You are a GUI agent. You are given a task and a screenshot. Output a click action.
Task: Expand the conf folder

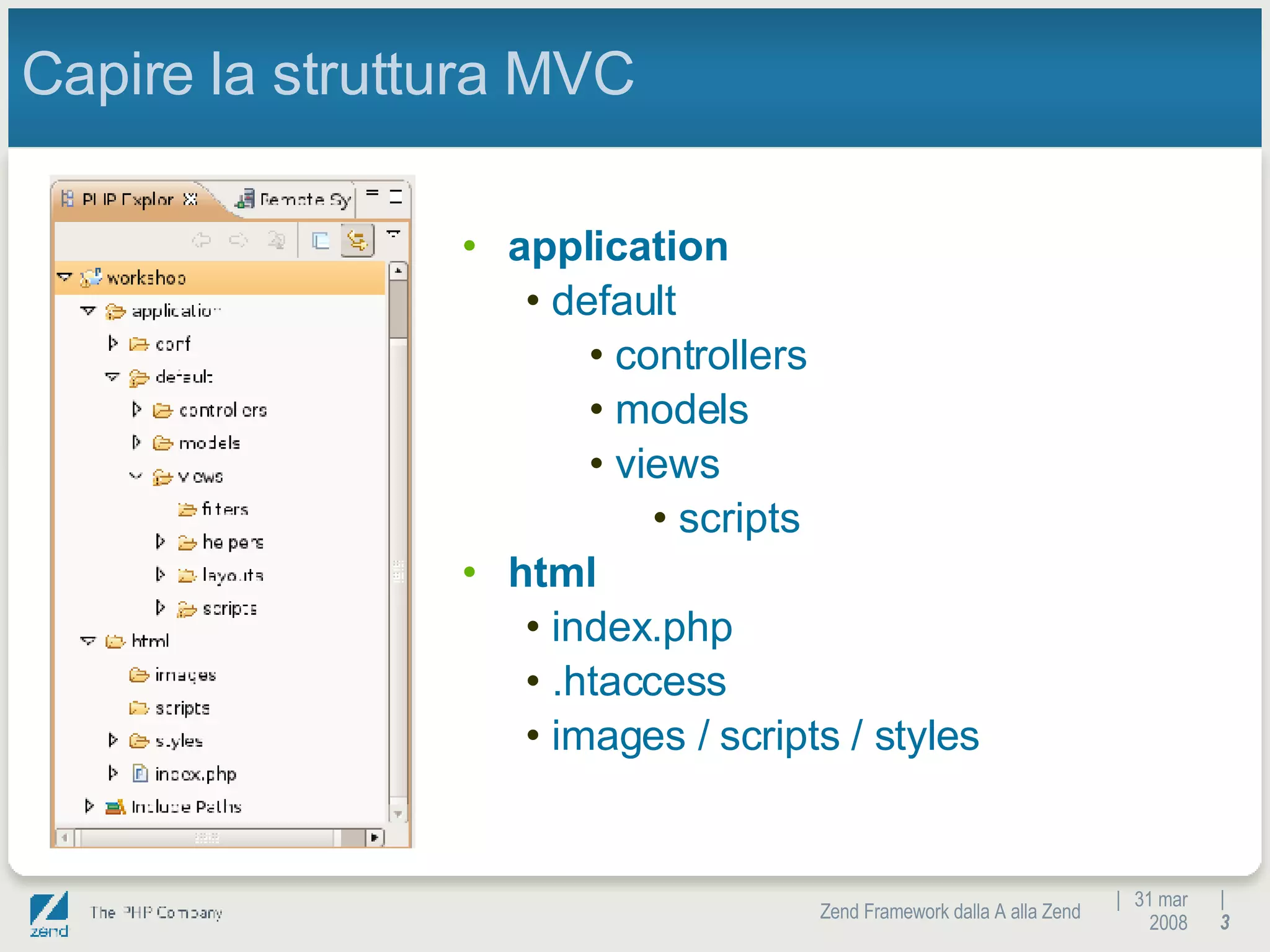coord(113,343)
